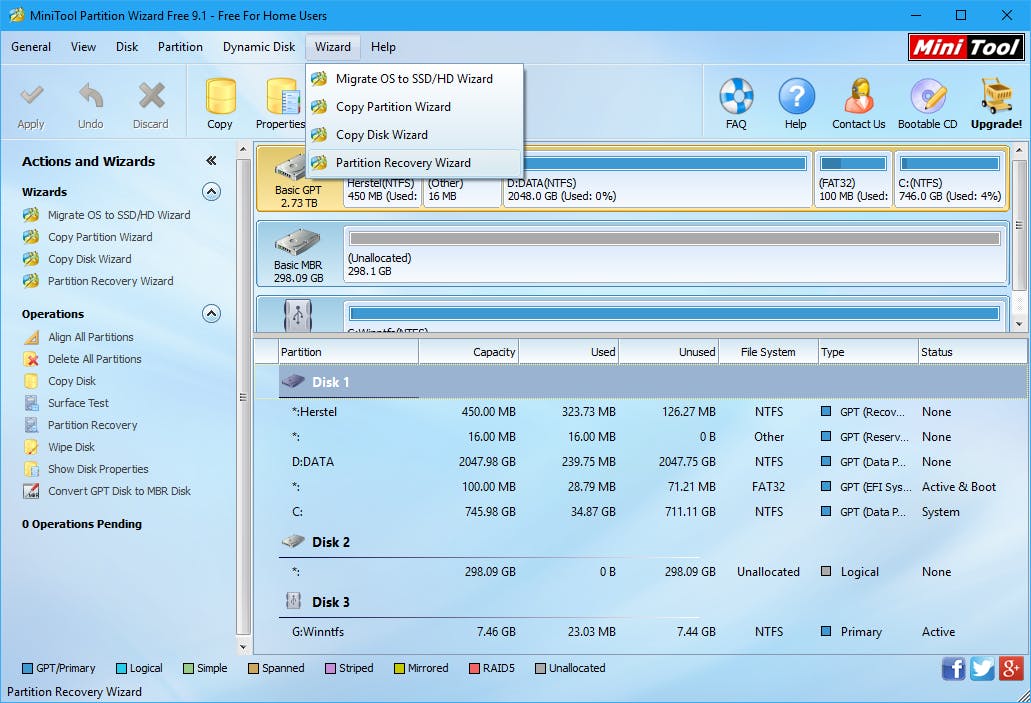Collapse the Actions and Wizards panel

(211, 161)
